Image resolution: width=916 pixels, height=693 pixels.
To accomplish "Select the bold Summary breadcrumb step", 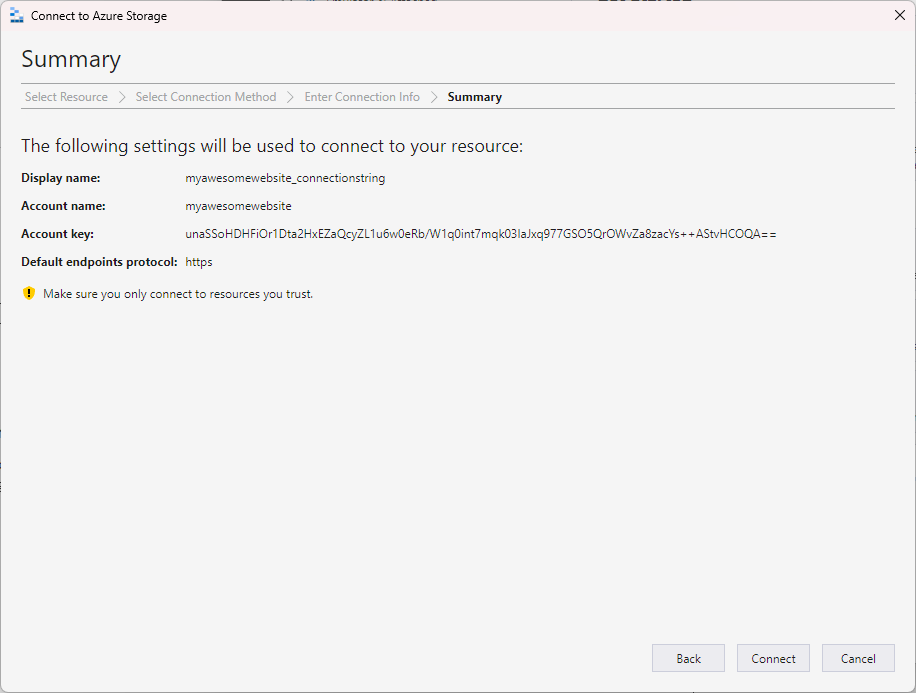I will (474, 97).
